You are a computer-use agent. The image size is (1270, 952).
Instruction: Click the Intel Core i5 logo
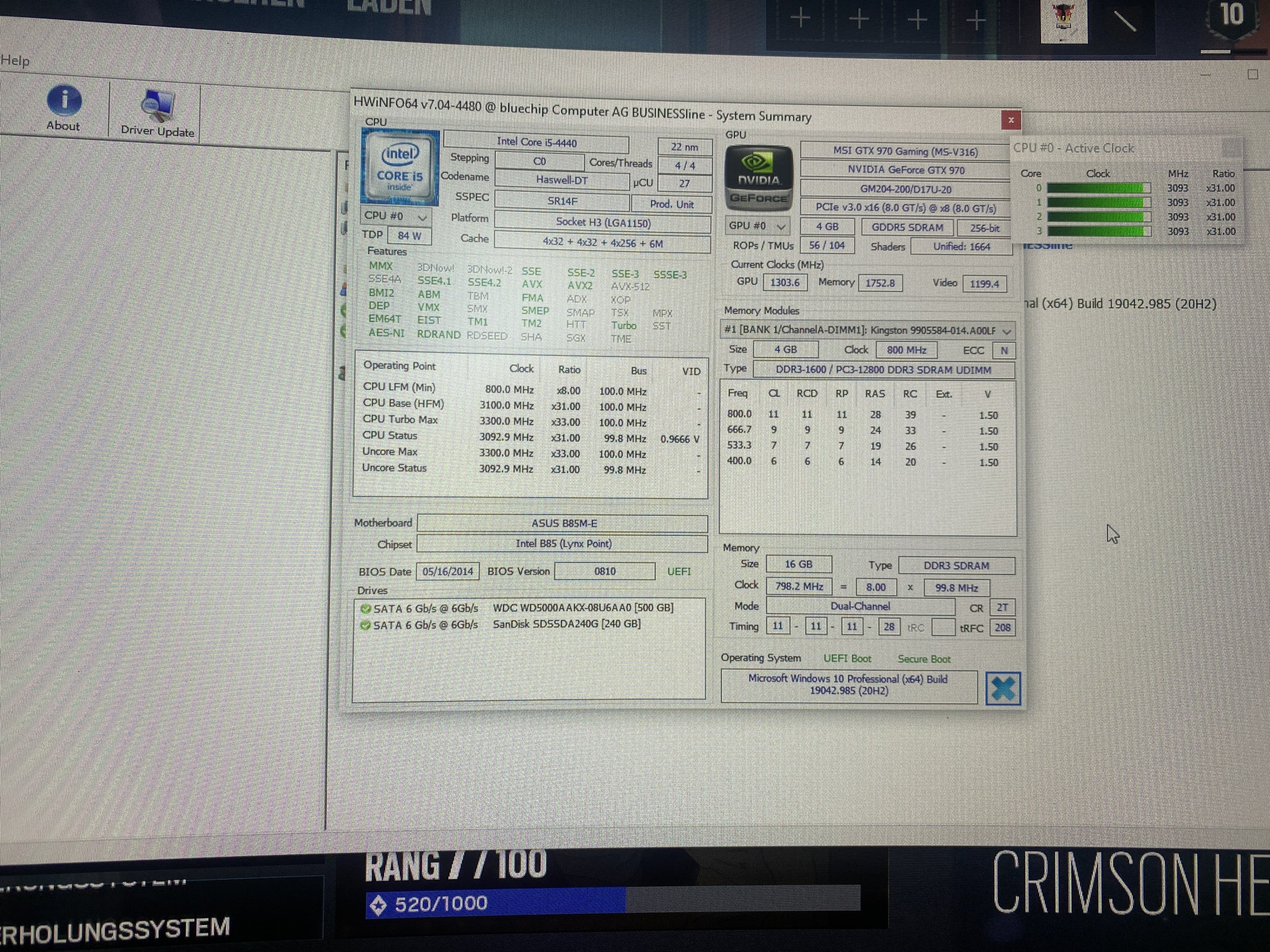(x=400, y=168)
